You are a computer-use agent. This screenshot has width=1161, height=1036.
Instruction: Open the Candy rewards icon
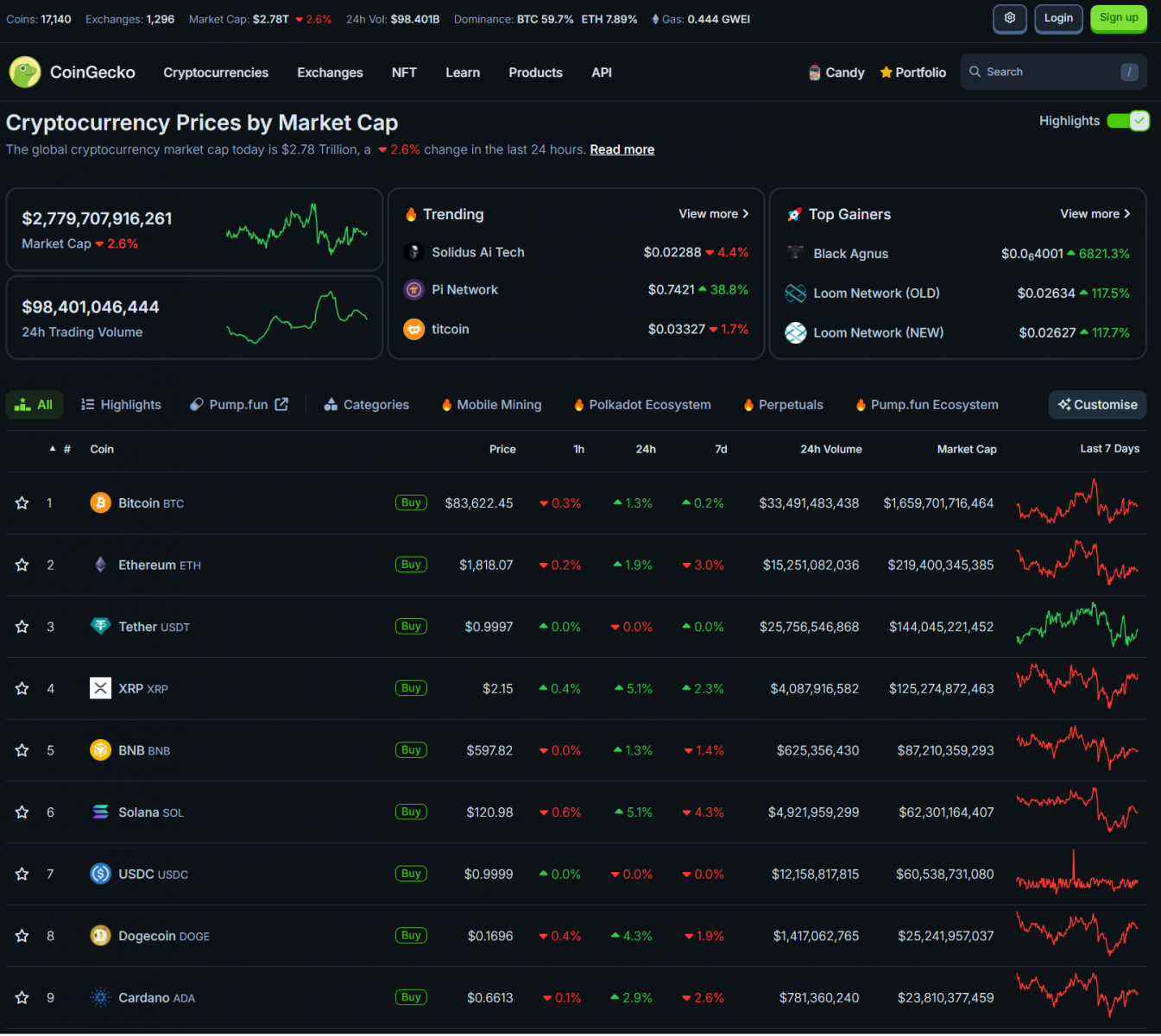coord(814,73)
